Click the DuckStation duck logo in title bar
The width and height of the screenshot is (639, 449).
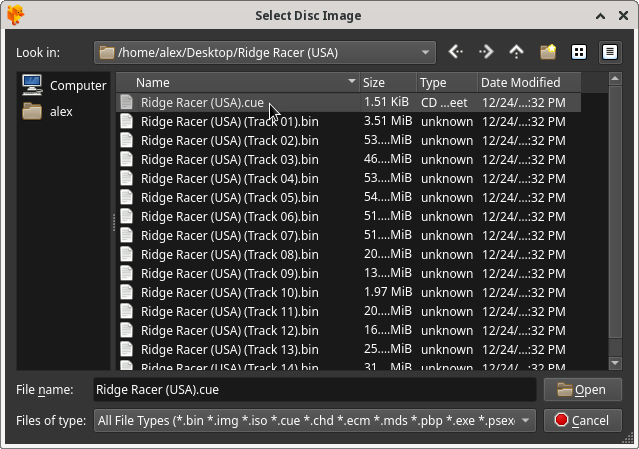click(15, 15)
